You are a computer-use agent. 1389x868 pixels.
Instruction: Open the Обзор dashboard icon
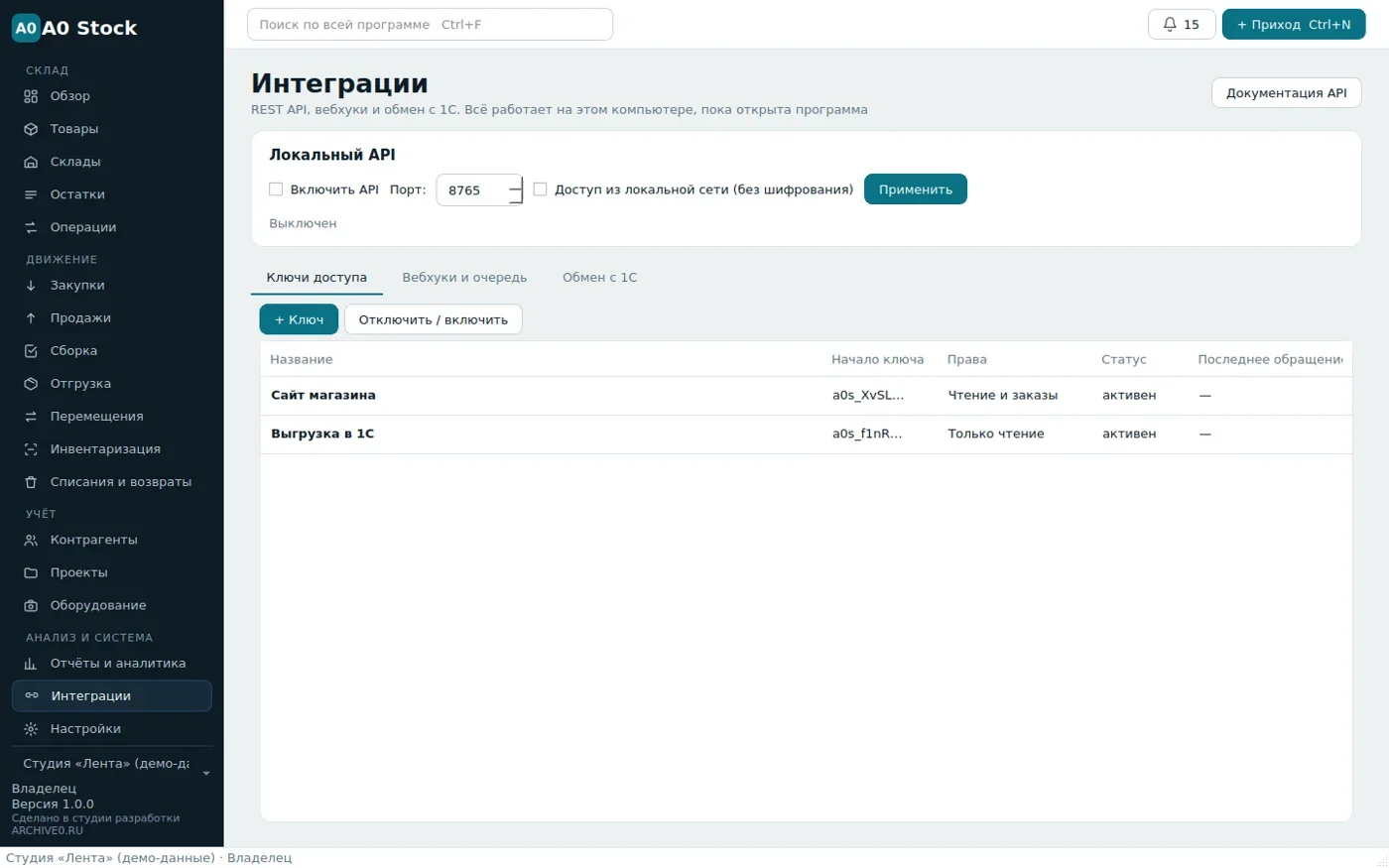click(31, 96)
